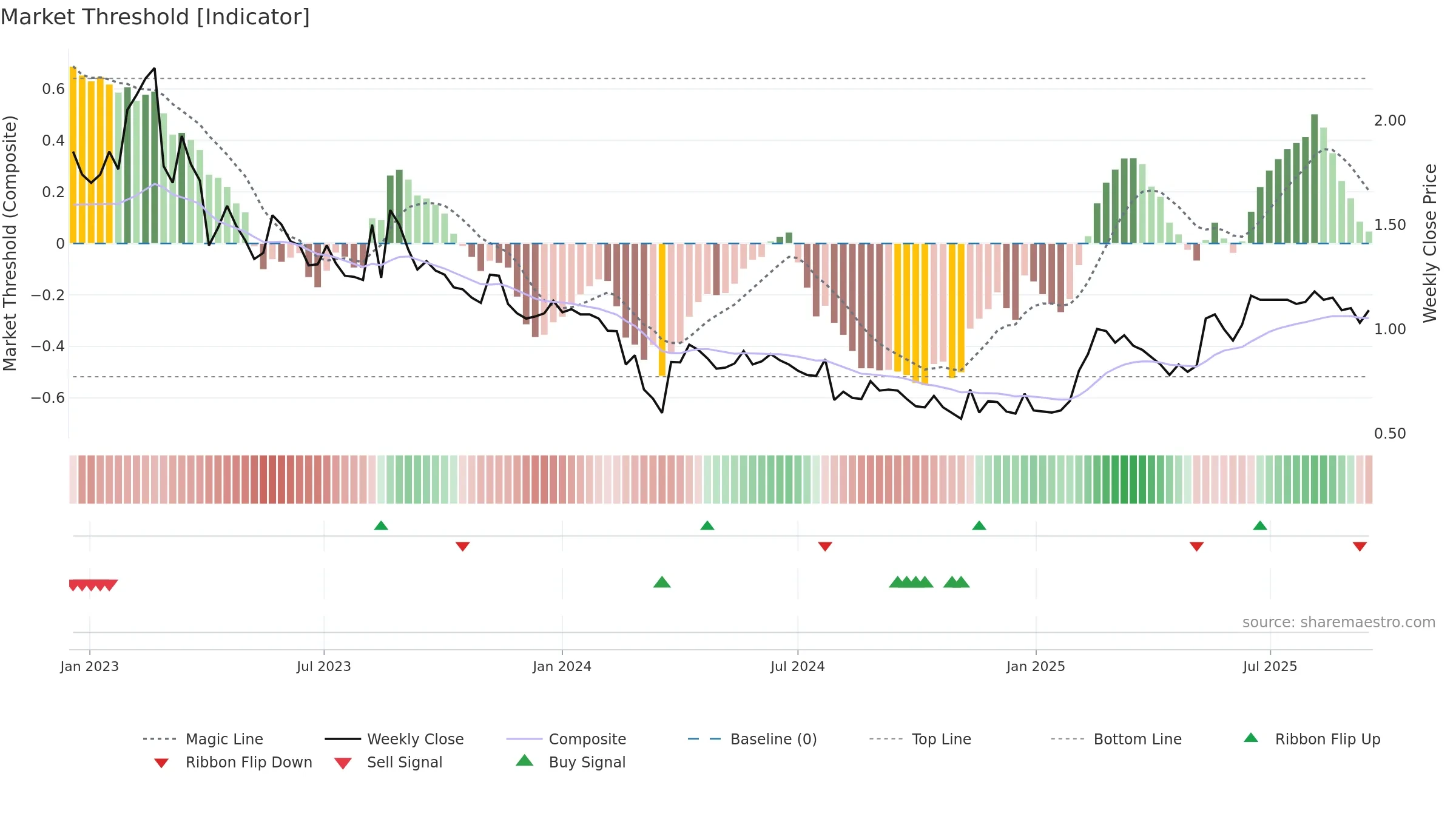Click the 0.6 tick on left axis
Image resolution: width=1456 pixels, height=819 pixels.
[53, 89]
